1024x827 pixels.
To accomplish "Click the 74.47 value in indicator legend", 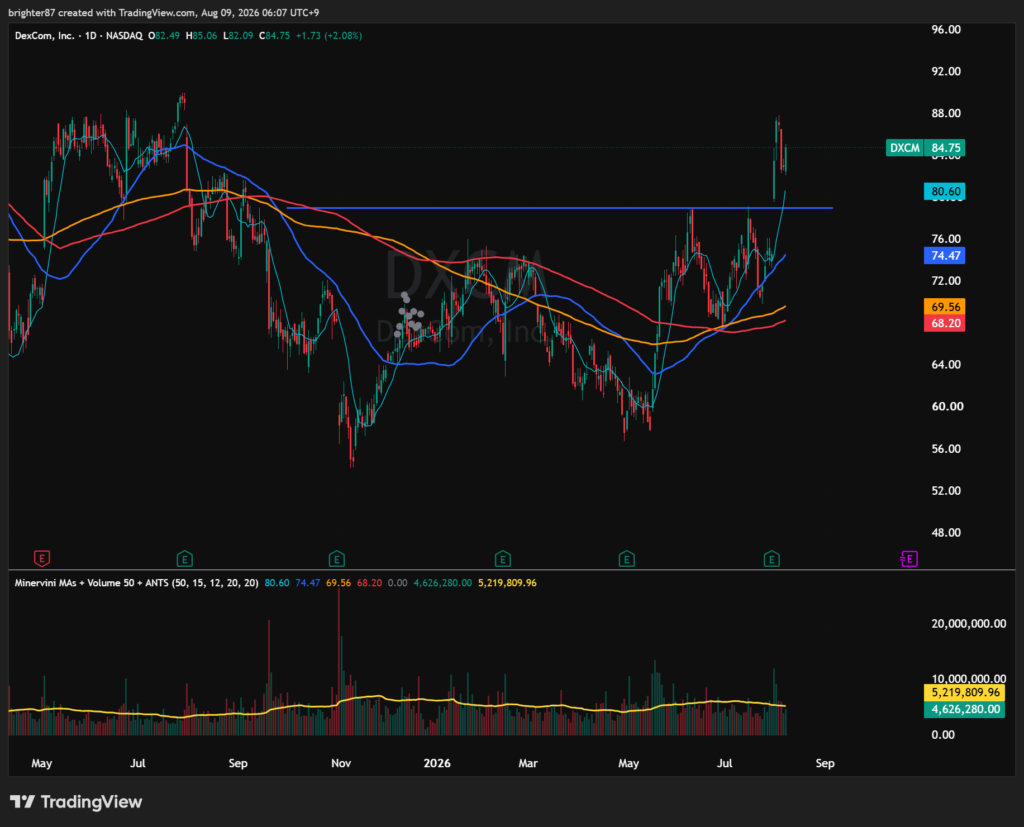I will pos(308,583).
